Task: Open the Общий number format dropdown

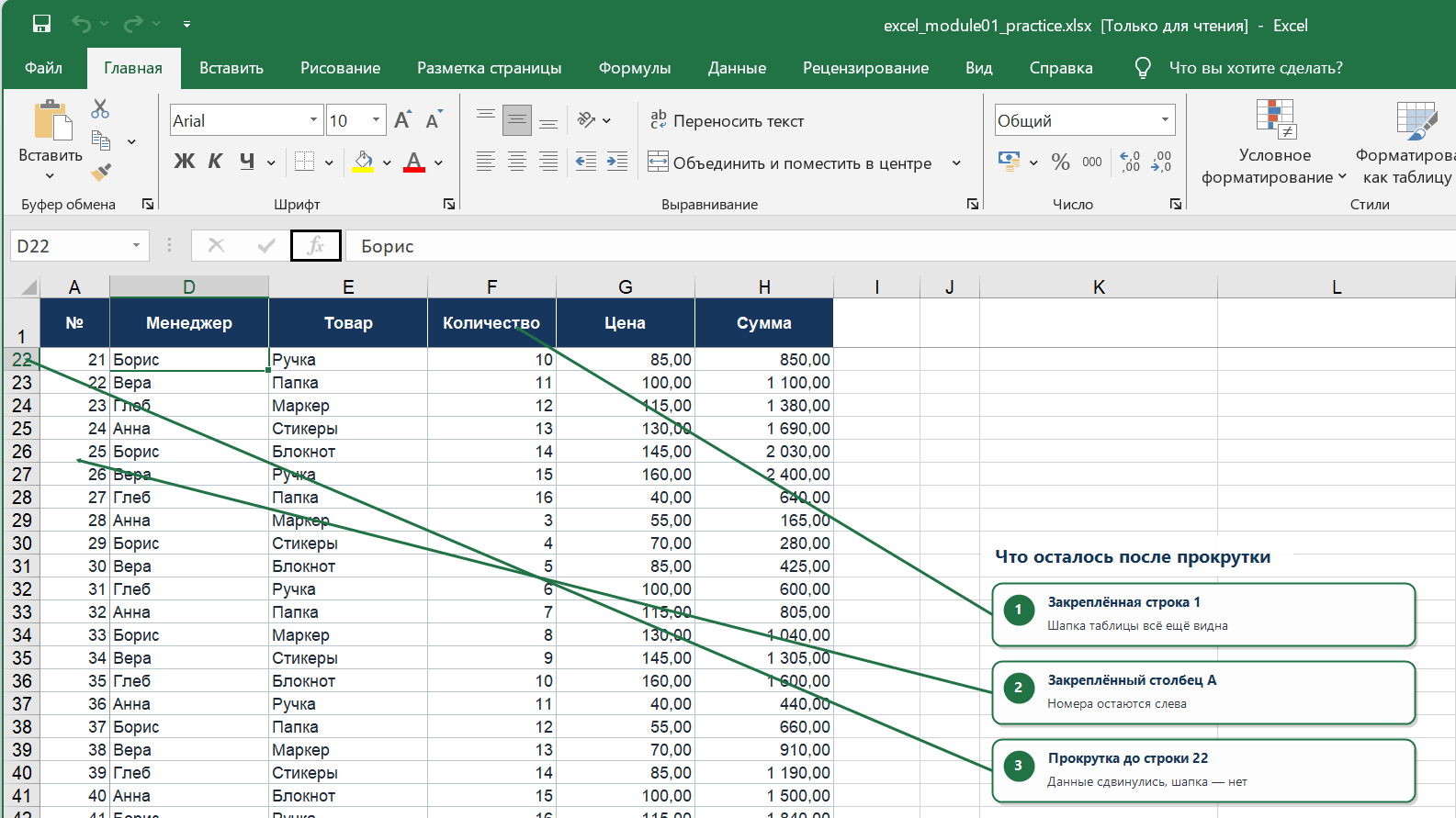Action: 1165,120
